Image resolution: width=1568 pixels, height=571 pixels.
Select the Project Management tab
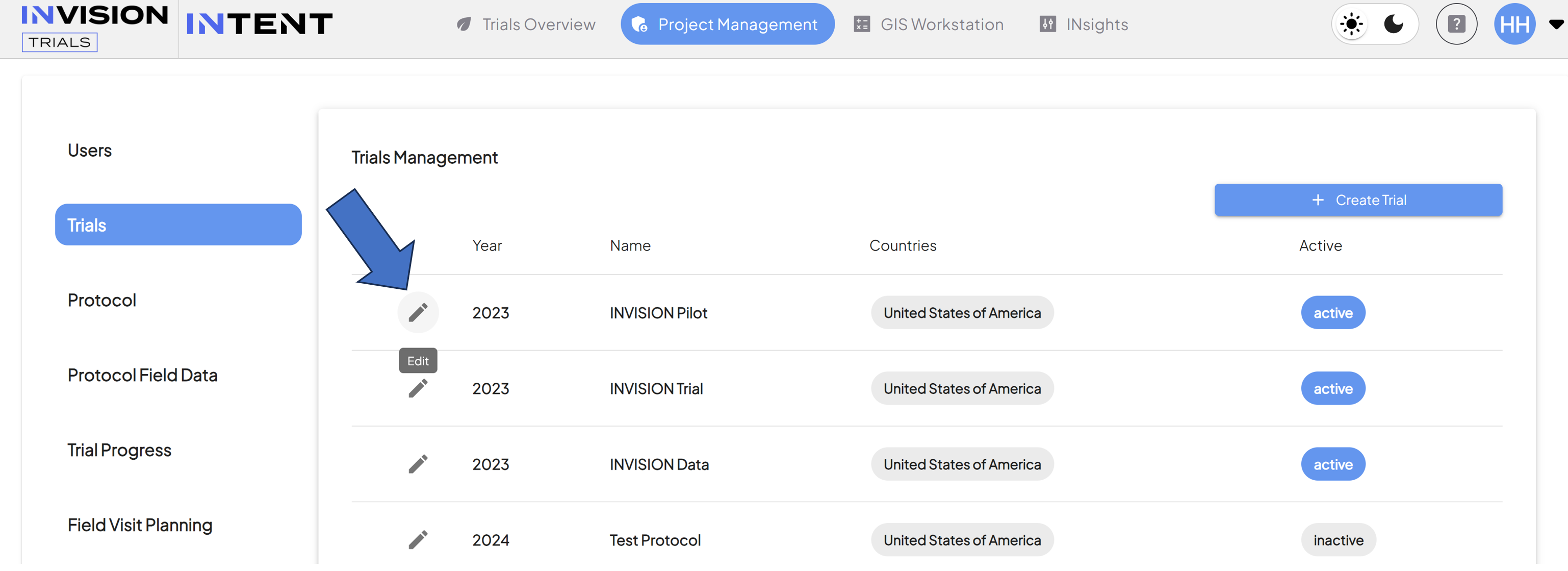[727, 24]
